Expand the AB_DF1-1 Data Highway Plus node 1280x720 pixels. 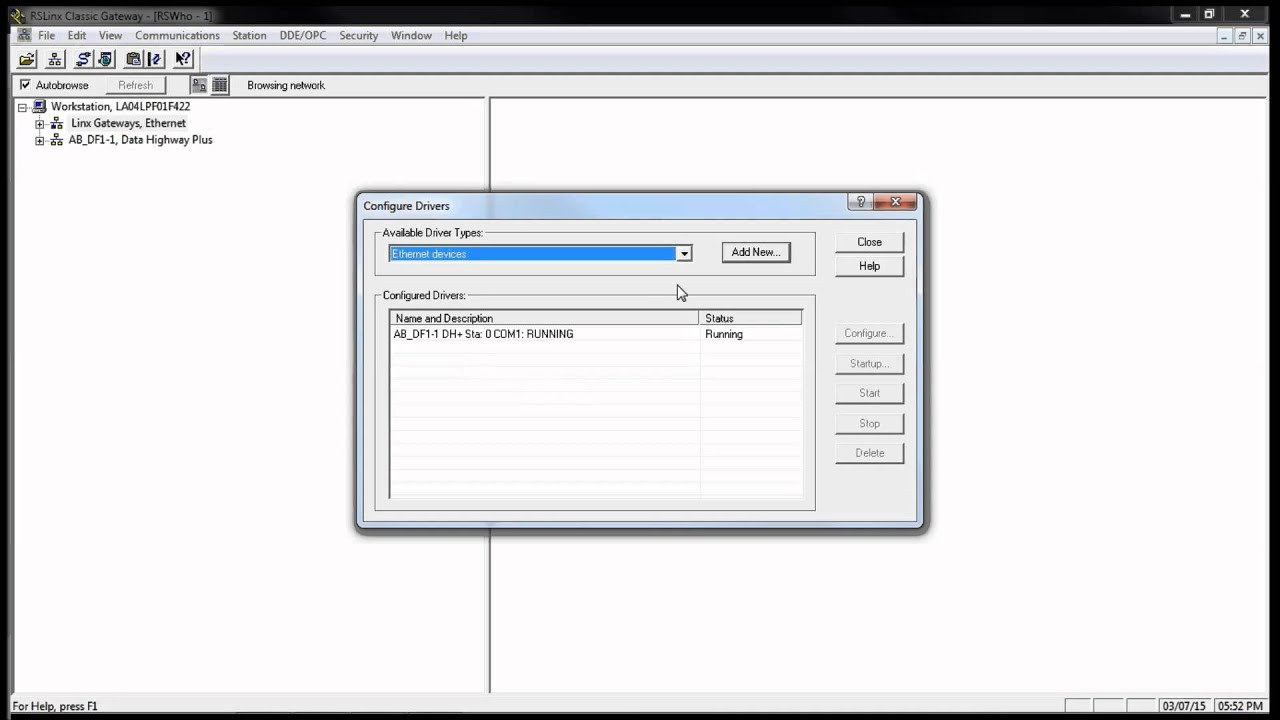(x=40, y=141)
